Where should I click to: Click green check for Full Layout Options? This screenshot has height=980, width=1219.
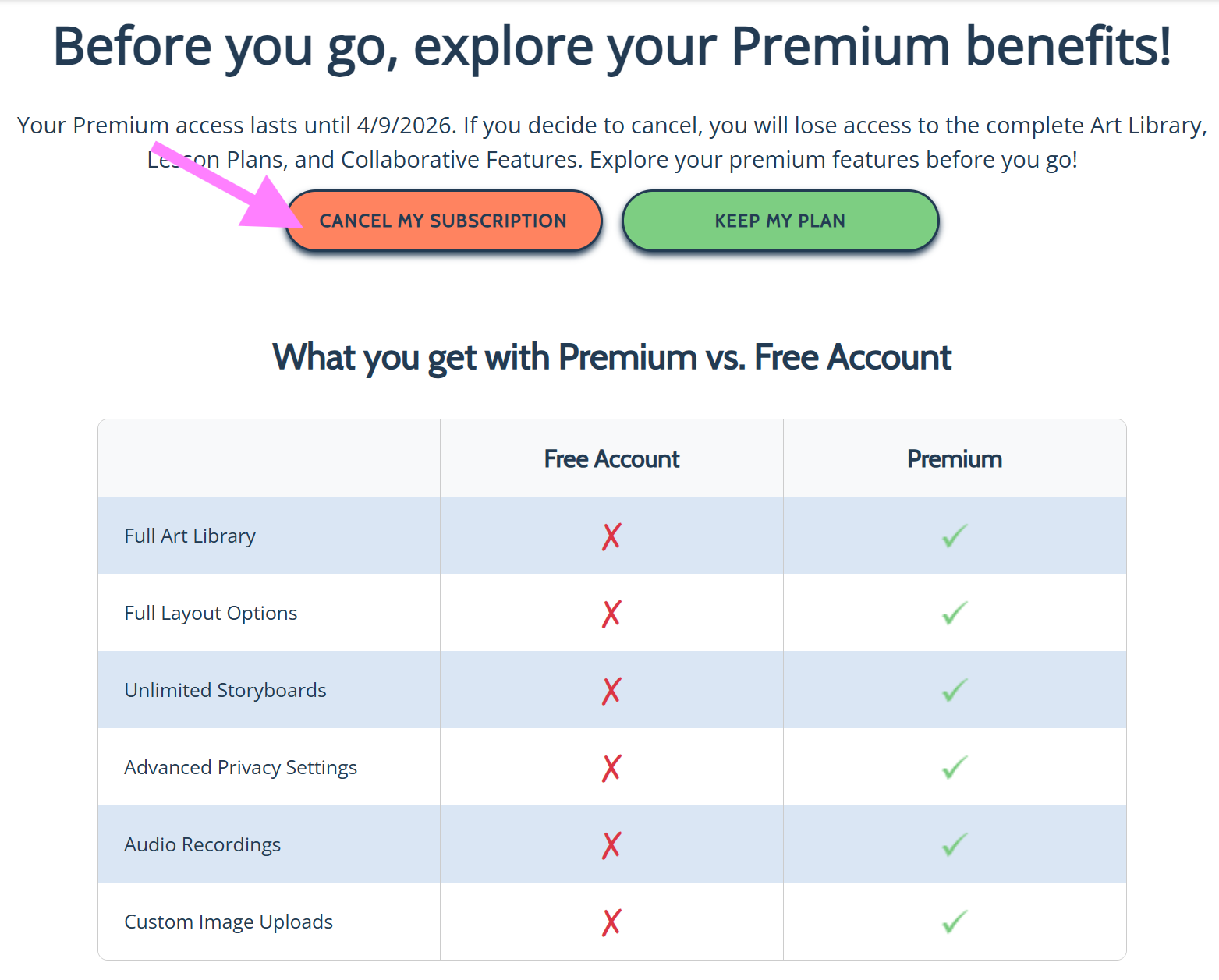[955, 613]
